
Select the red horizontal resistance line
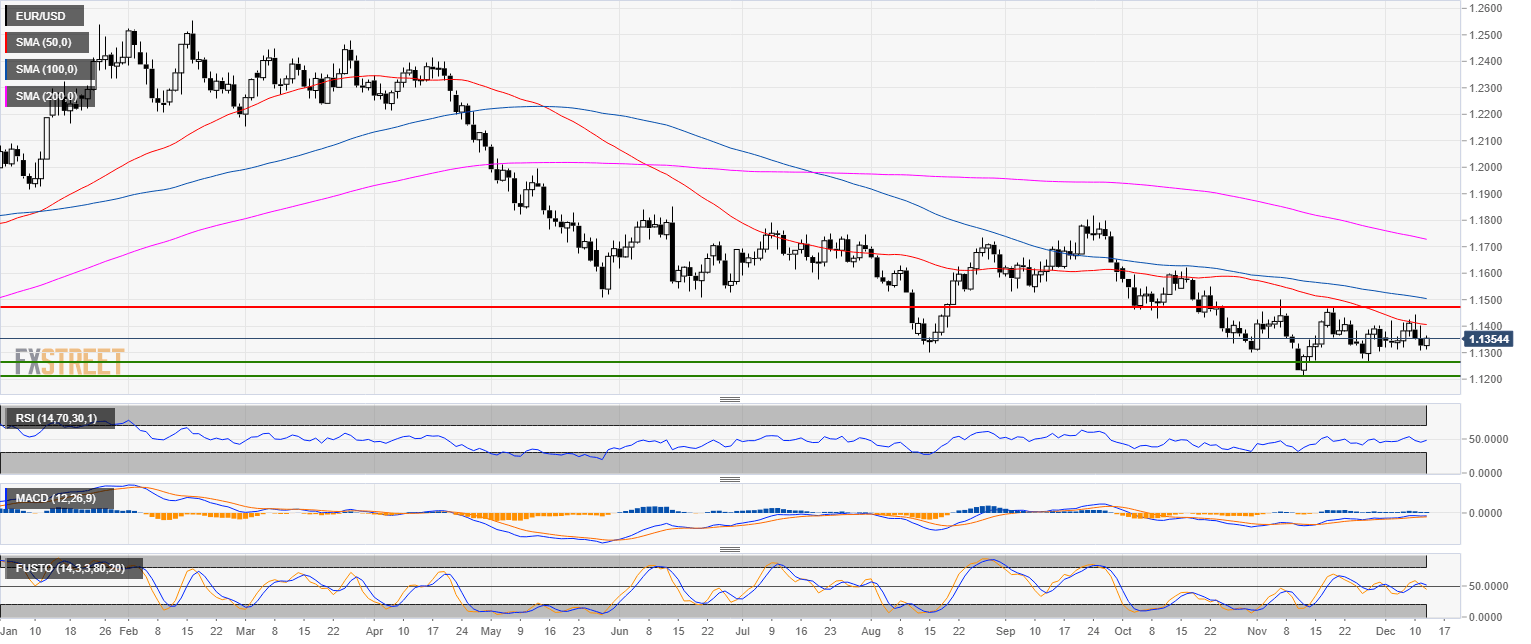(730, 307)
